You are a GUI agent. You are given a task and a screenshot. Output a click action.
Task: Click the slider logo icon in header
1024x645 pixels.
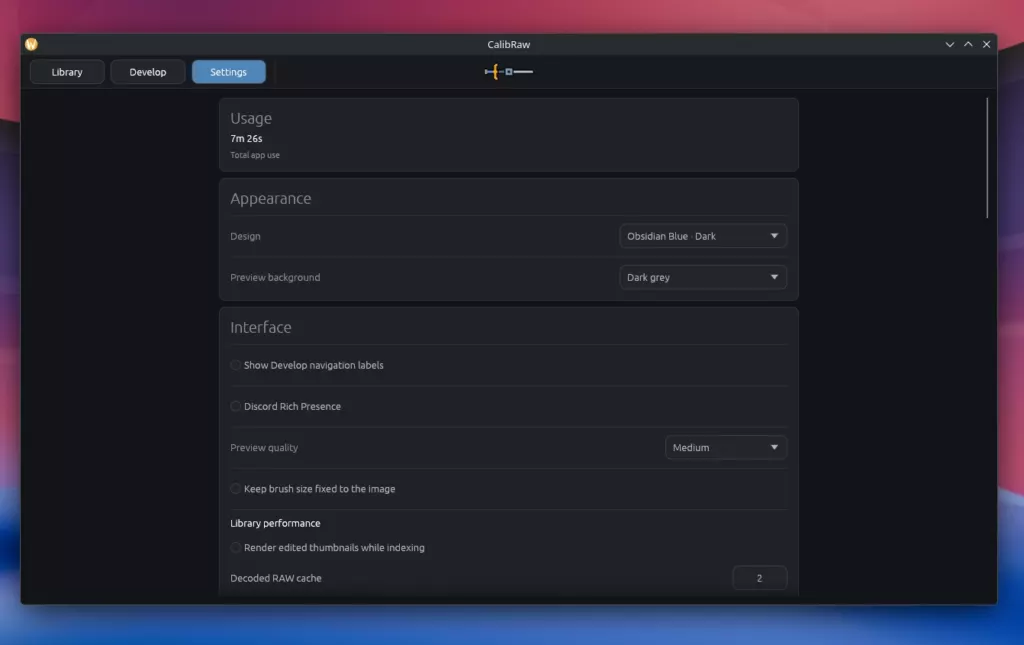(509, 72)
